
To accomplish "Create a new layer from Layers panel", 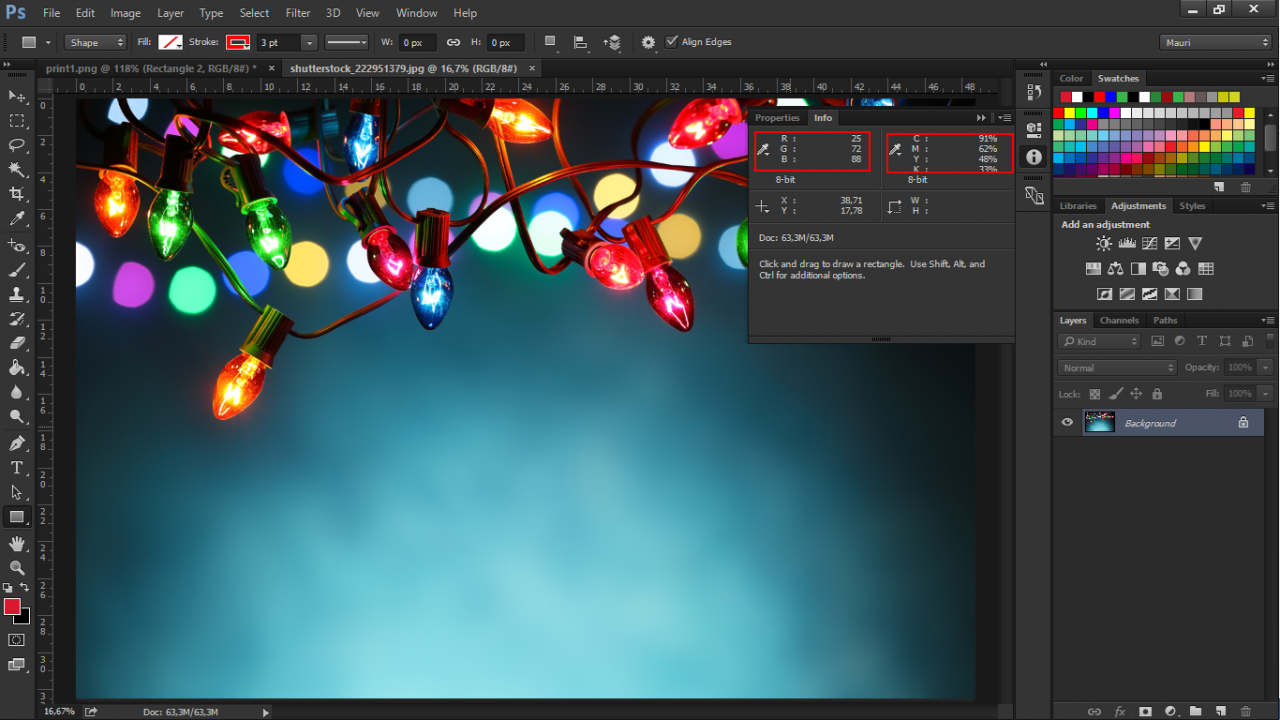I will [x=1219, y=711].
